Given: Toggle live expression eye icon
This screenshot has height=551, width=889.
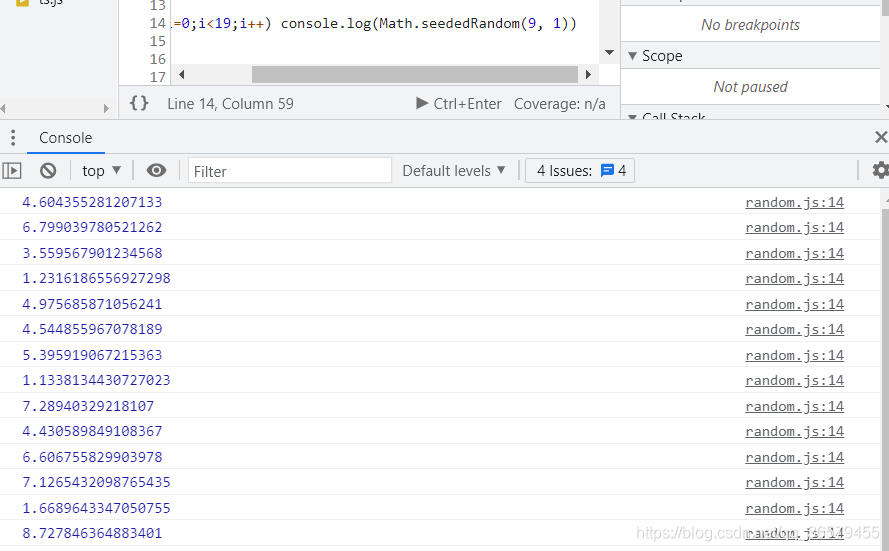Looking at the screenshot, I should [x=156, y=171].
